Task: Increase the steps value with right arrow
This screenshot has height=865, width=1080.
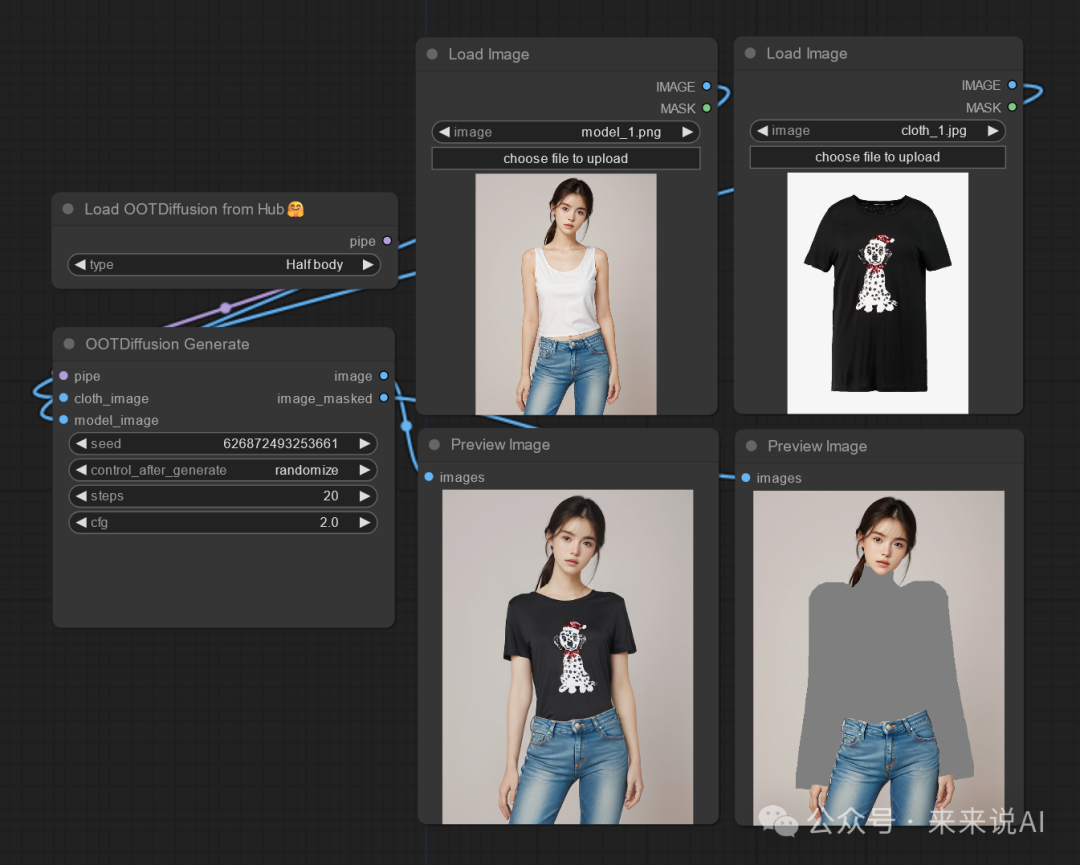Action: (364, 496)
